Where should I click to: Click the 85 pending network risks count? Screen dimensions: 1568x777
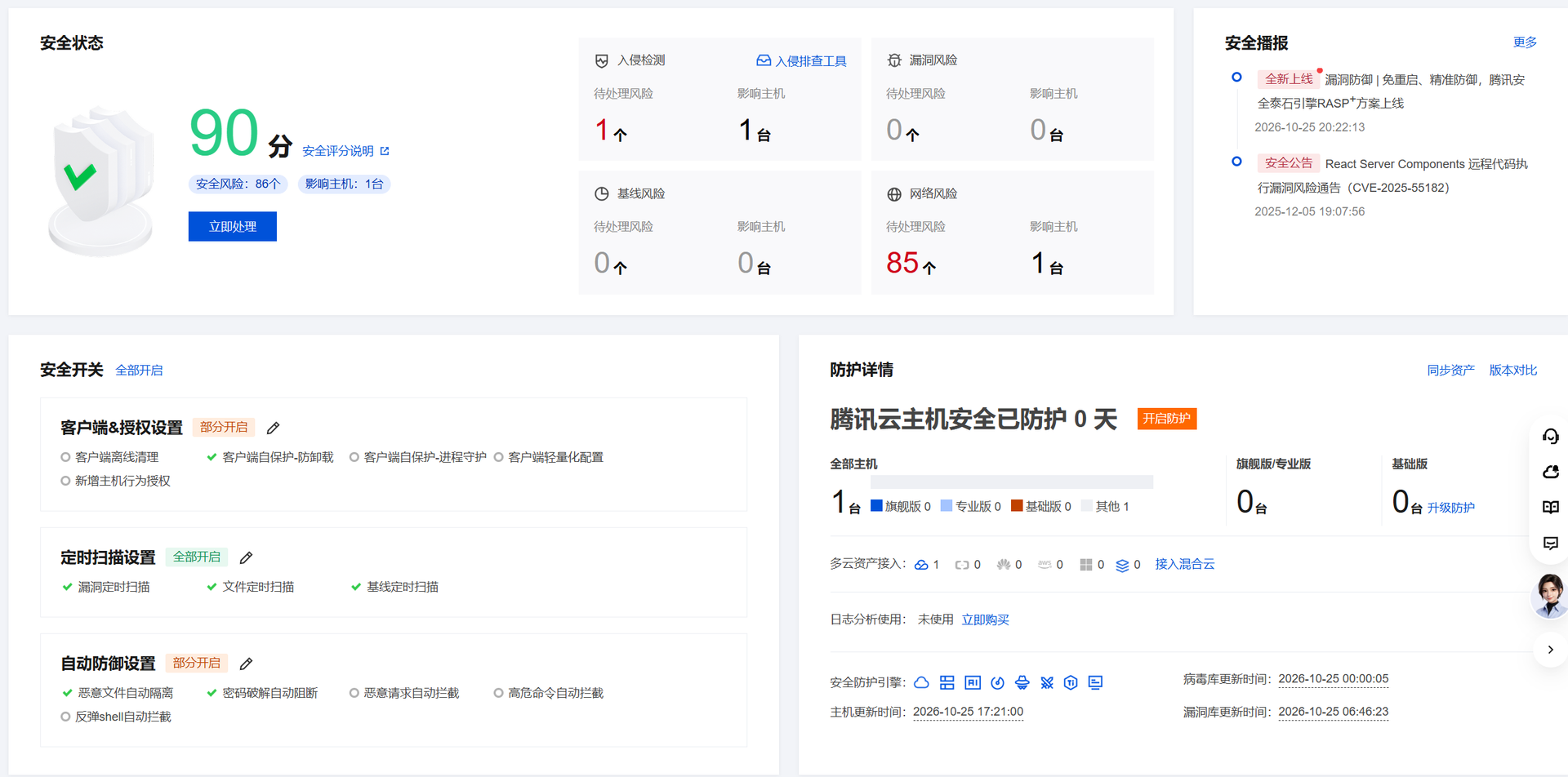click(x=902, y=263)
